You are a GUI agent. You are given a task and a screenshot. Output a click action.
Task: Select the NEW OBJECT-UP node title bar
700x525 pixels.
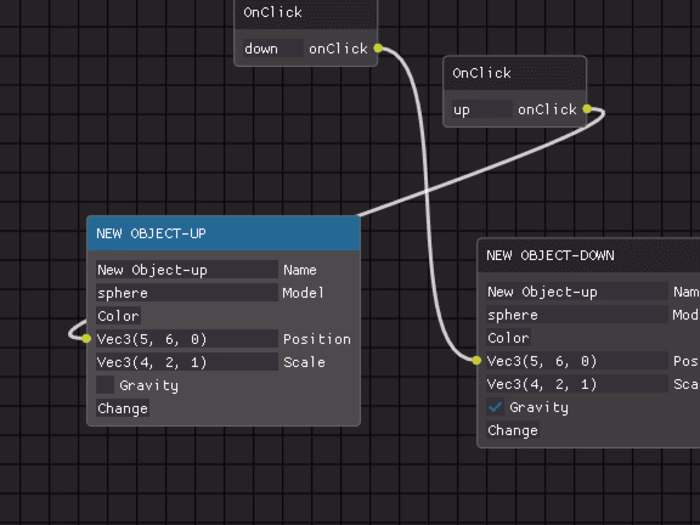pos(224,233)
